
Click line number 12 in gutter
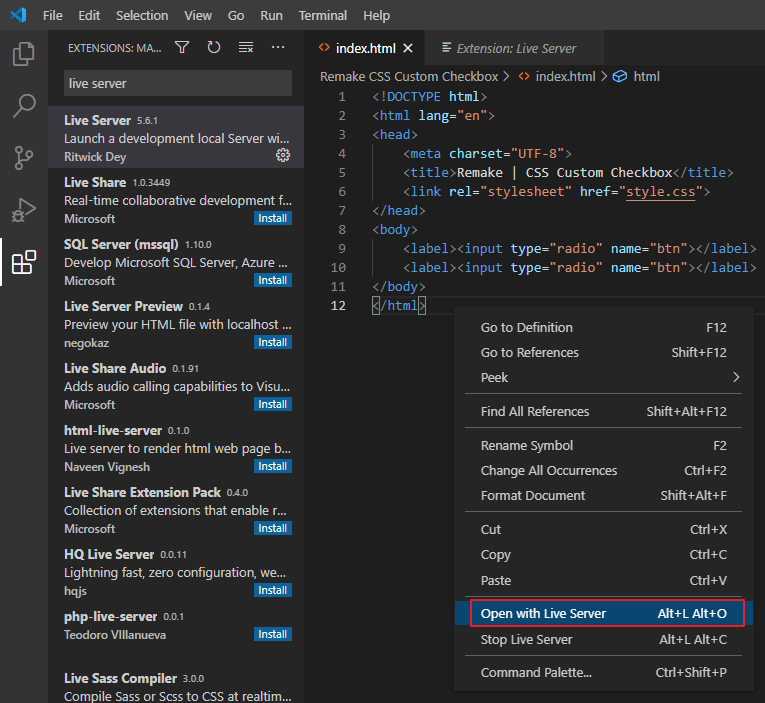click(x=338, y=305)
